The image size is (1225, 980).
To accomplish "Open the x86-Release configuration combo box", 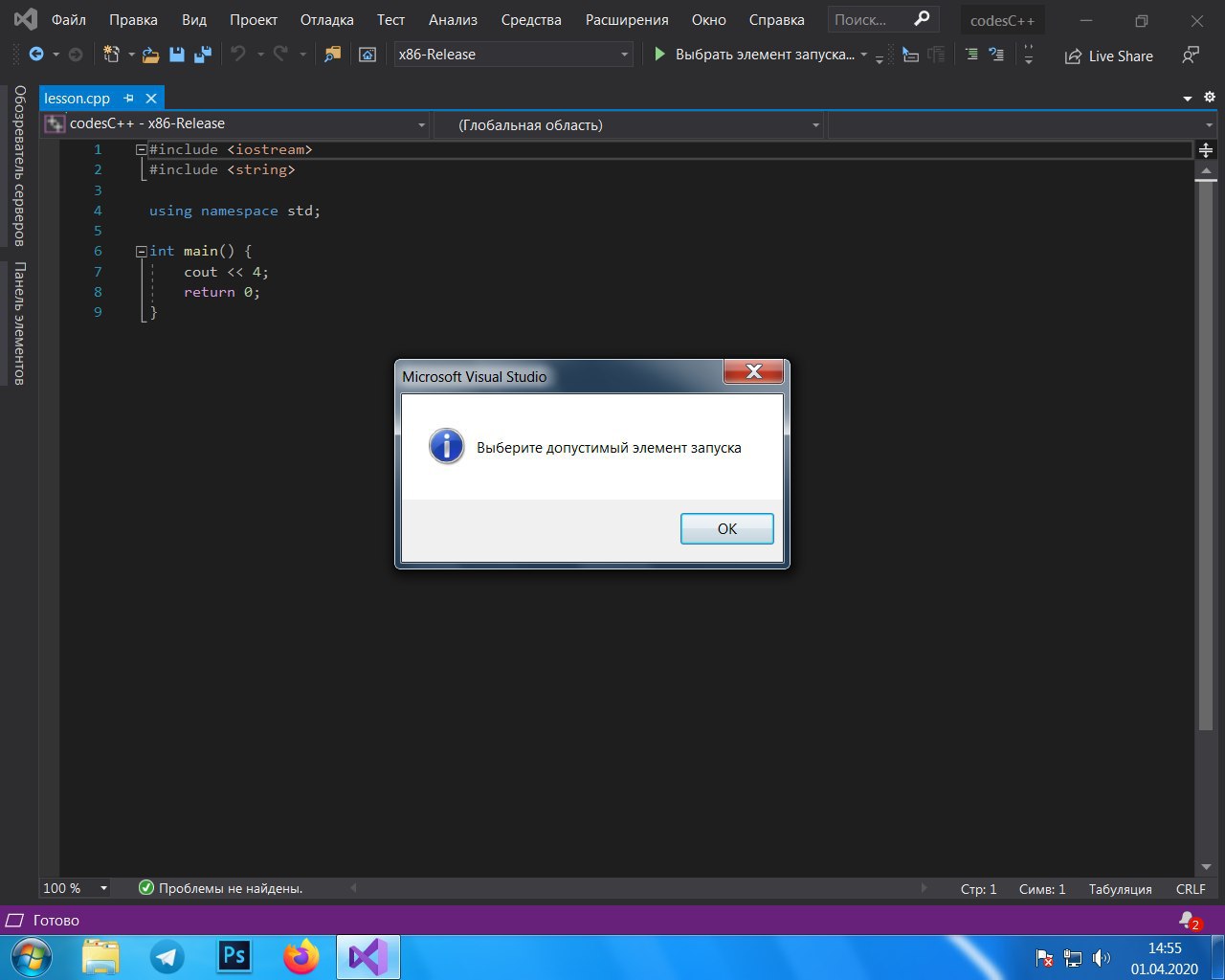I will (x=514, y=55).
